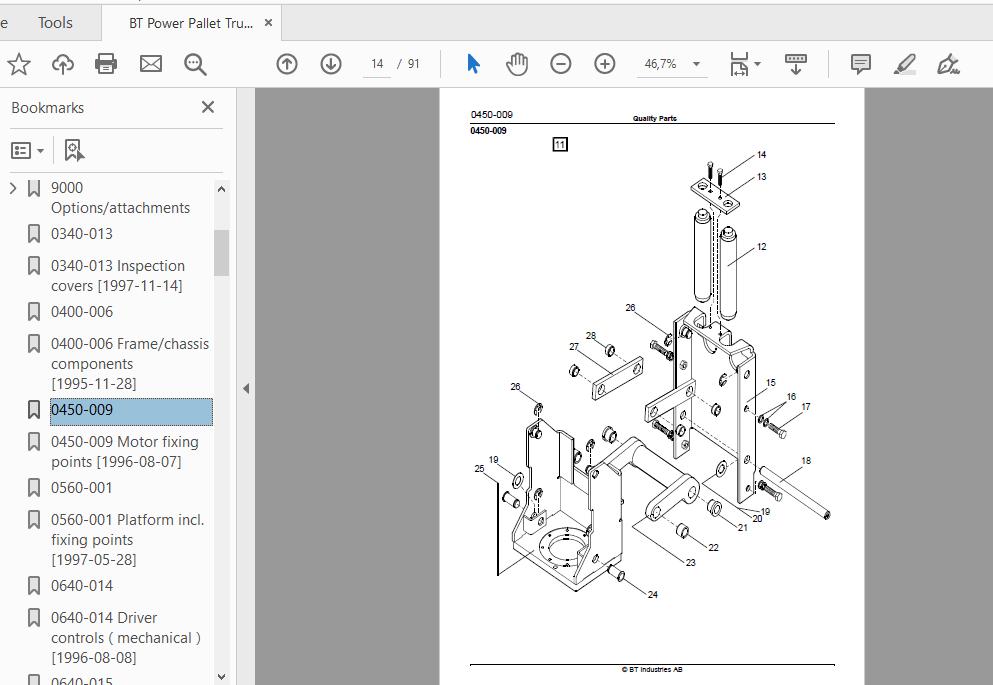Open the 46,7% zoom level dropdown
The width and height of the screenshot is (993, 685).
click(x=696, y=64)
